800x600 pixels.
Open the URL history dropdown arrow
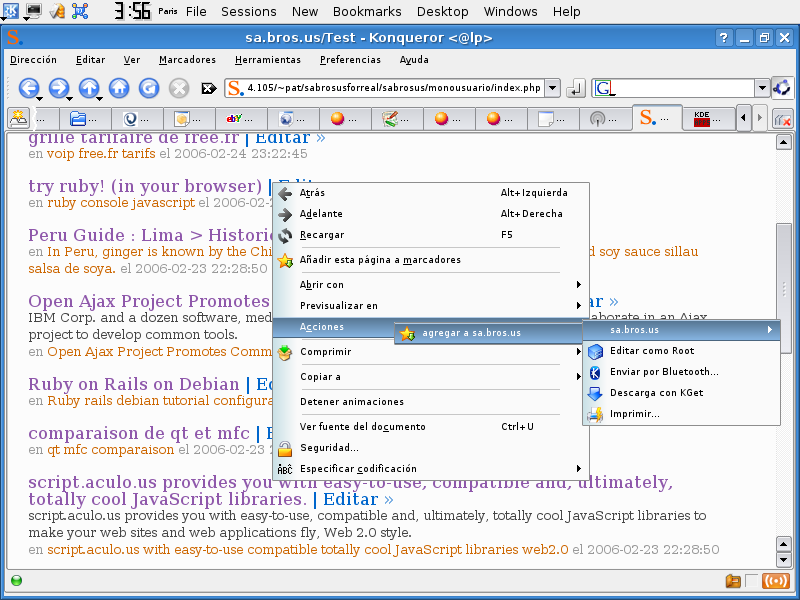[552, 88]
